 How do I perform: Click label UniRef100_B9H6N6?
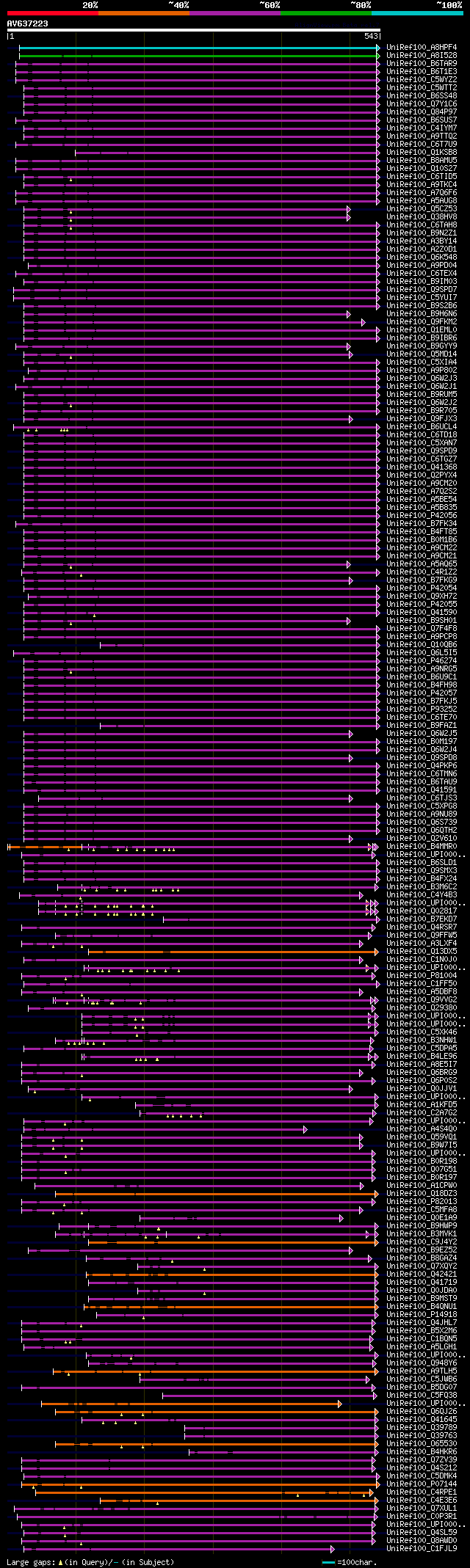(x=422, y=314)
